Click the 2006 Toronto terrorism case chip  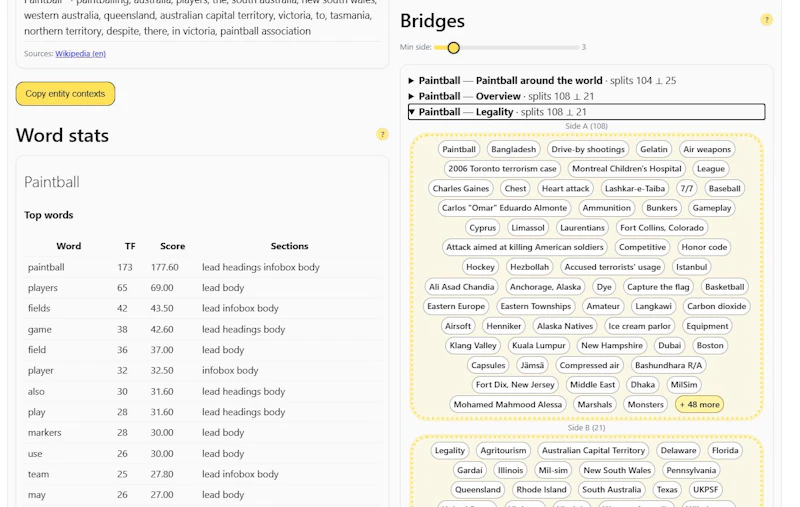(x=502, y=169)
